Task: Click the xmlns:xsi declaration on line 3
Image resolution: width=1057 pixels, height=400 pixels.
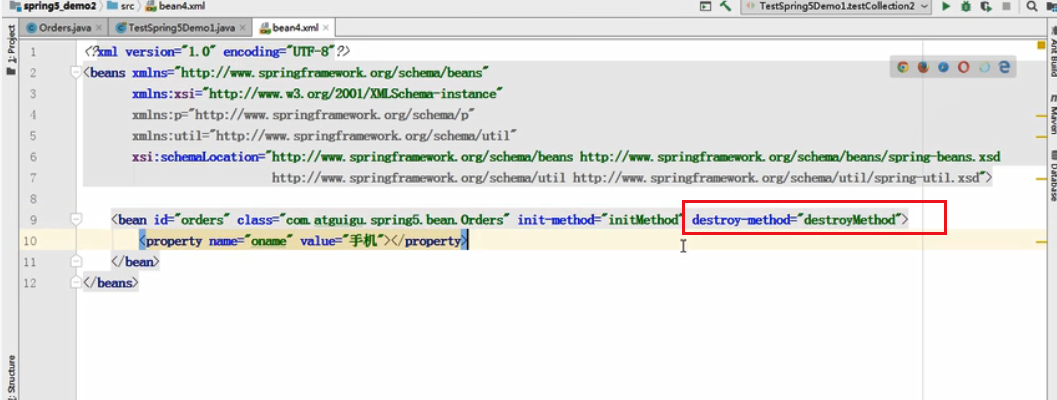Action: point(318,94)
